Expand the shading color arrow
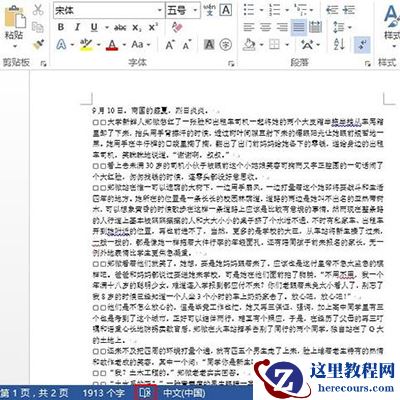The height and width of the screenshot is (400, 400). click(x=261, y=45)
